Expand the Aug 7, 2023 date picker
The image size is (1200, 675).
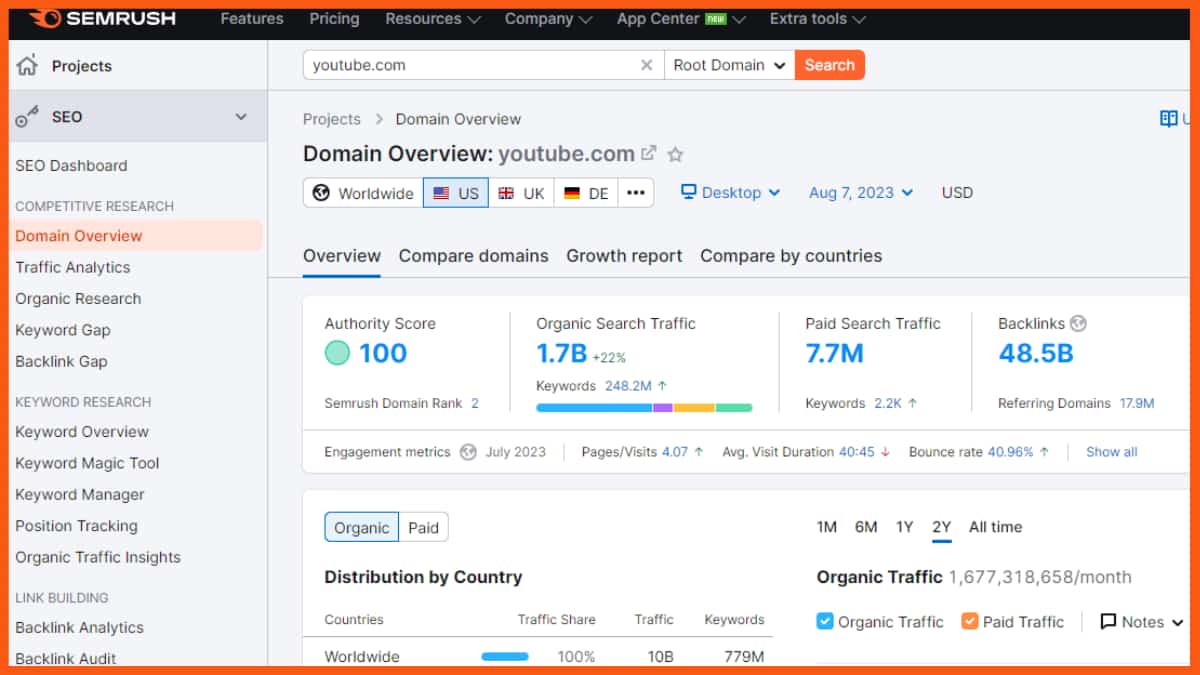click(860, 192)
